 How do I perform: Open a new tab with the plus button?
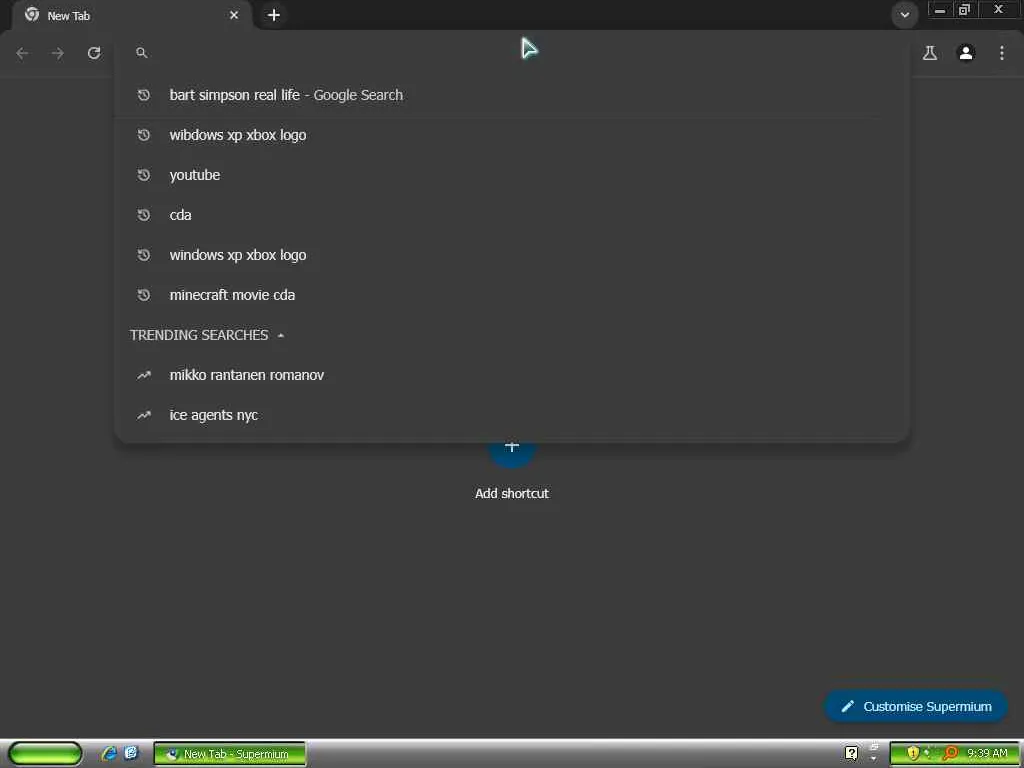[274, 15]
